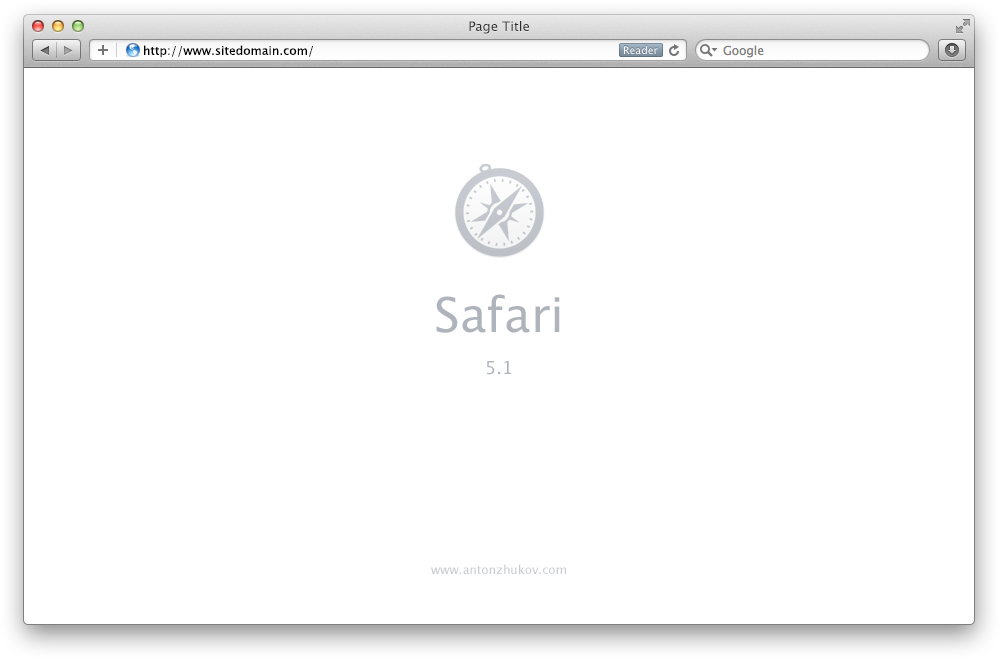Focus the Google search field

pos(812,50)
